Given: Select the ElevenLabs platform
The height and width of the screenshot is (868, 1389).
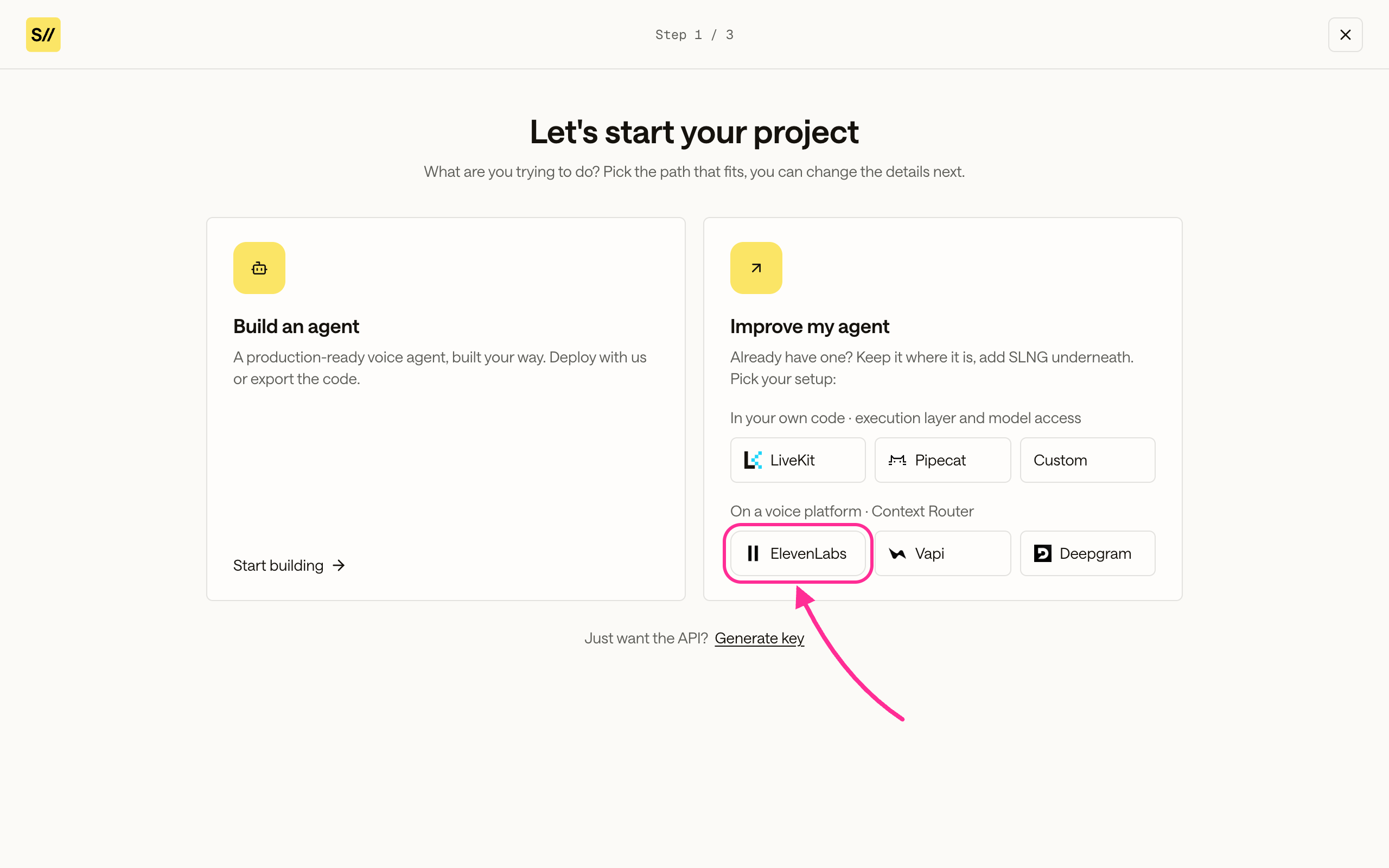Looking at the screenshot, I should 798,553.
